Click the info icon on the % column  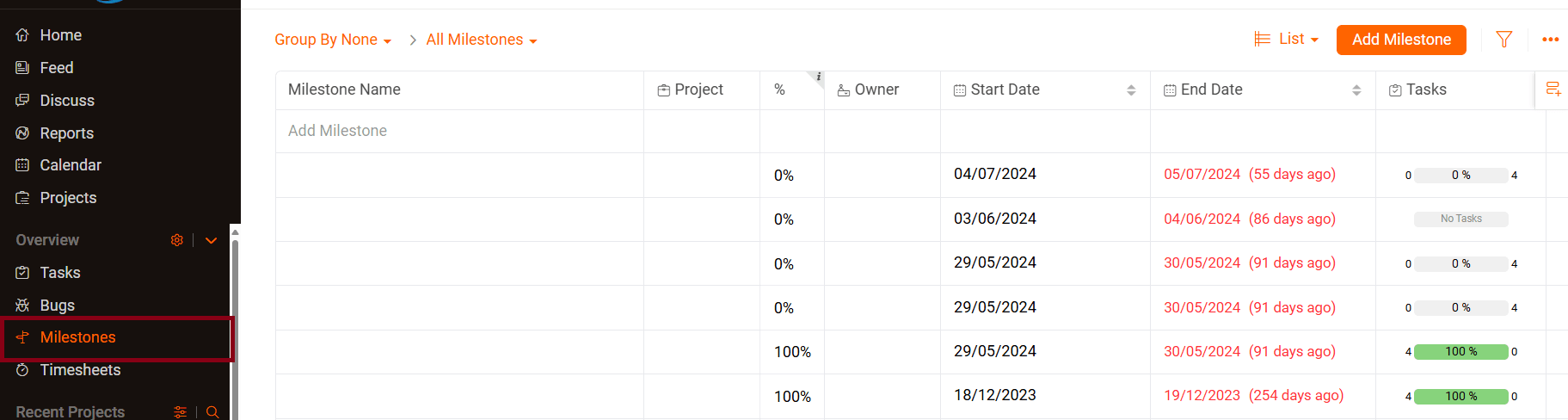[818, 77]
